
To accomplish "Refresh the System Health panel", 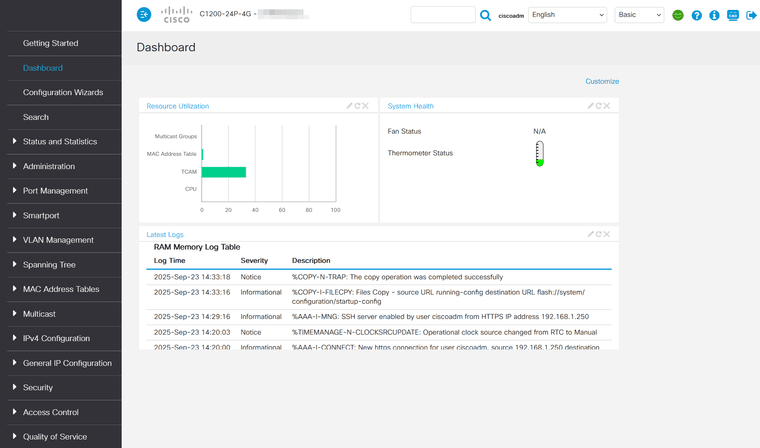I will (x=599, y=106).
